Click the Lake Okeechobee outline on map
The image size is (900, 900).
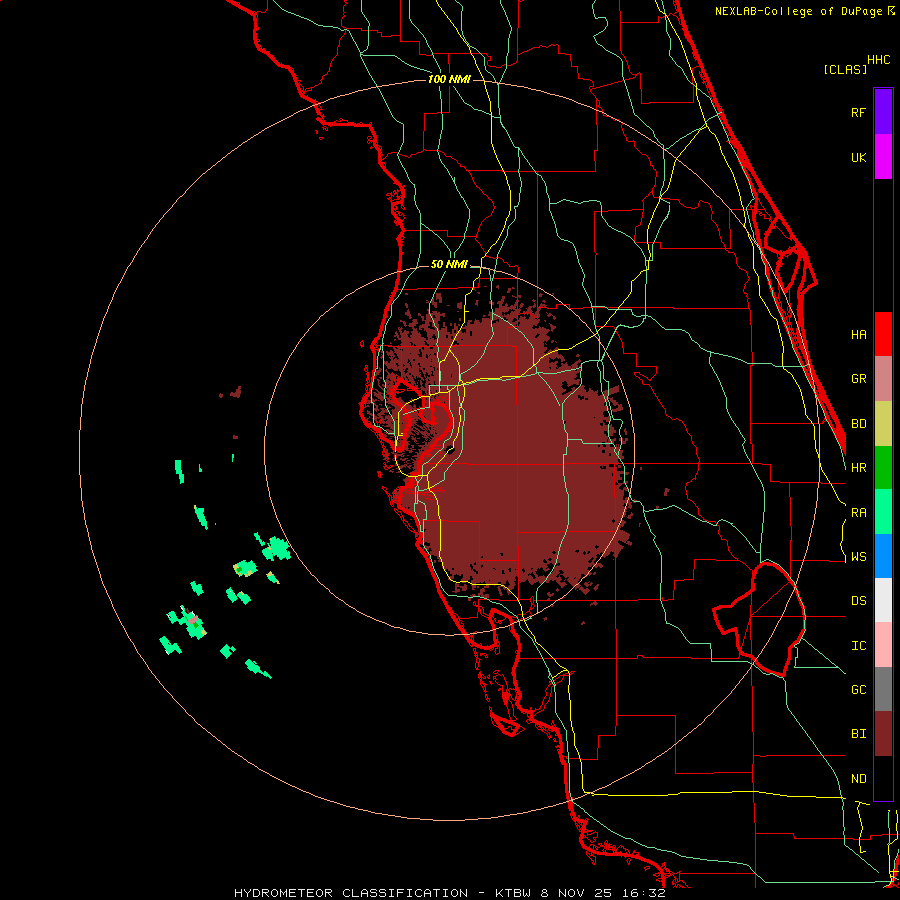pos(761,619)
